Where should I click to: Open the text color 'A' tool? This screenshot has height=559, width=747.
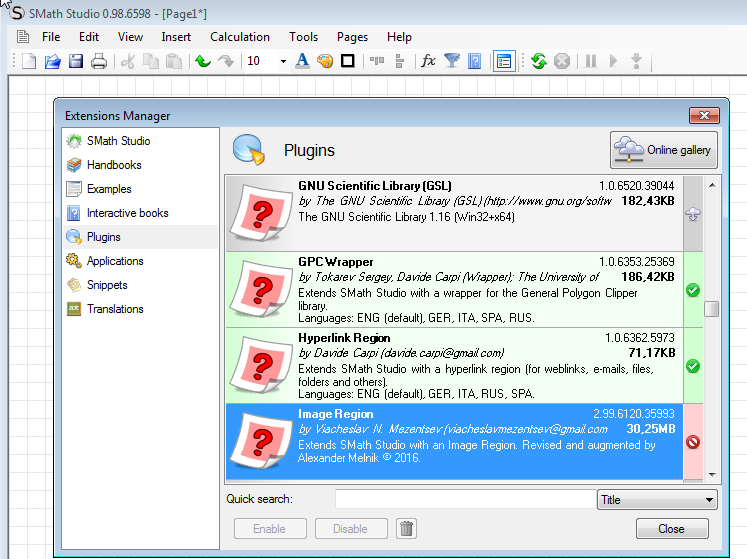point(303,62)
